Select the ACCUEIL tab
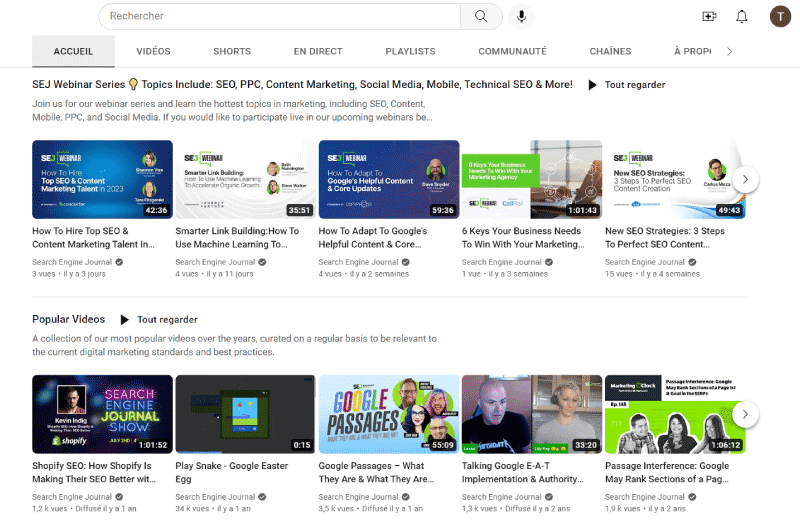Image resolution: width=800 pixels, height=530 pixels. (73, 52)
